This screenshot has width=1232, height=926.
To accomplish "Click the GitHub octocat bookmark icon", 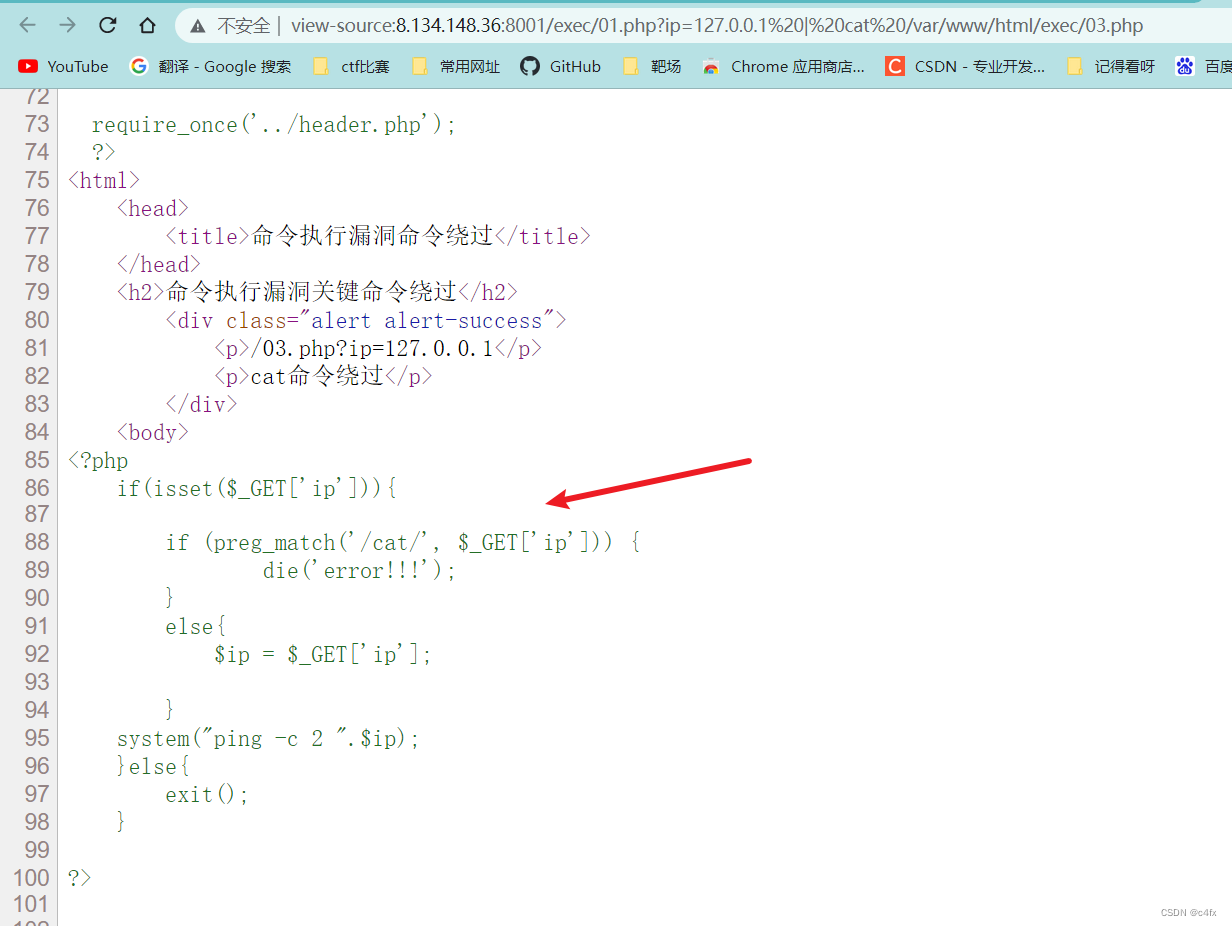I will (530, 67).
